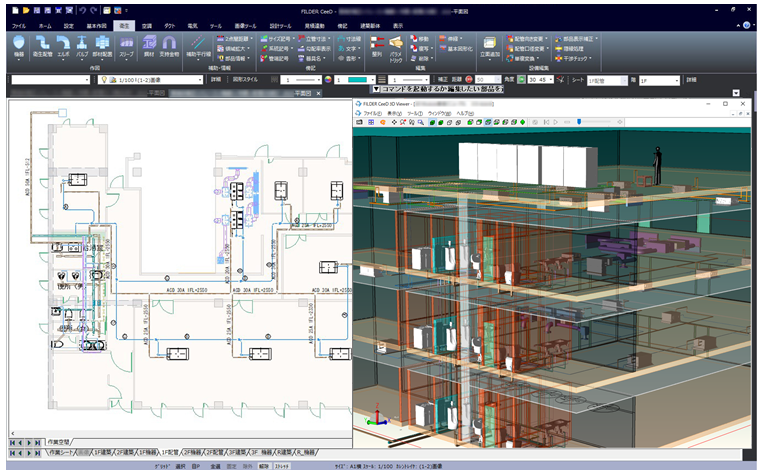Click the エルボ elbow tool
The height and width of the screenshot is (472, 760).
click(65, 46)
